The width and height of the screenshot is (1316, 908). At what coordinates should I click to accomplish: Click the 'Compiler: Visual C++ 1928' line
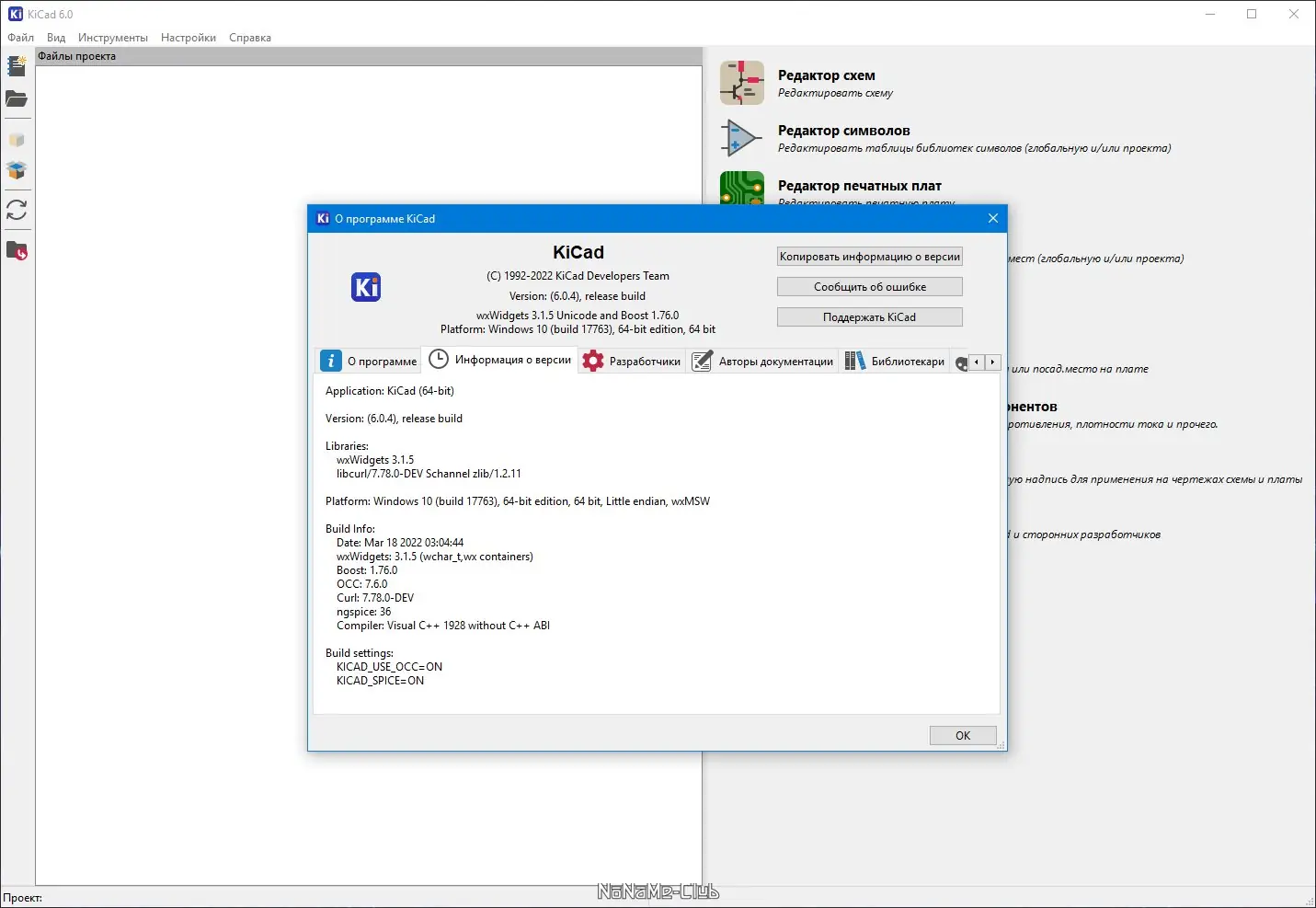(x=443, y=626)
